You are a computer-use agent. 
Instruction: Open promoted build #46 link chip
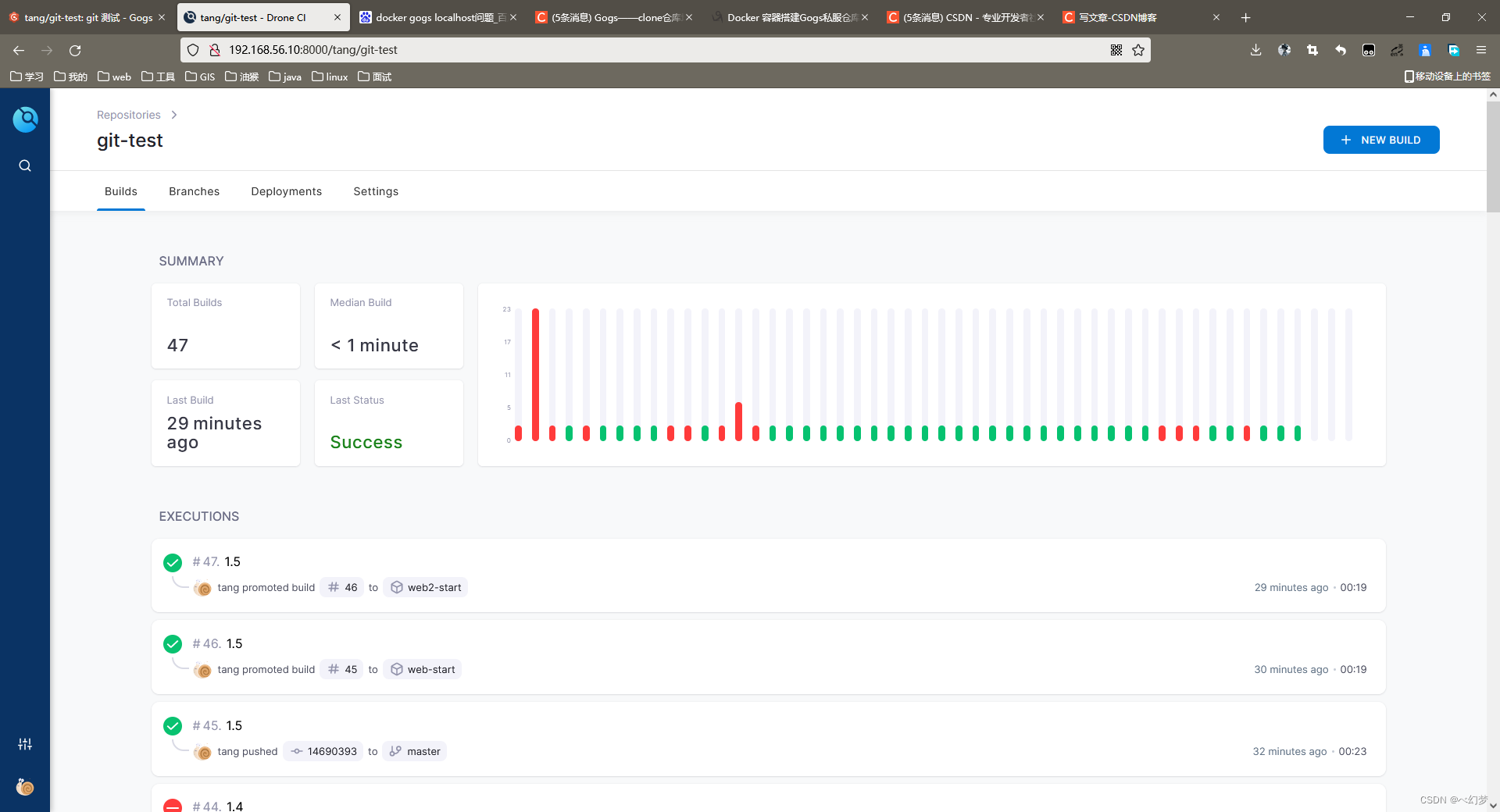[342, 587]
